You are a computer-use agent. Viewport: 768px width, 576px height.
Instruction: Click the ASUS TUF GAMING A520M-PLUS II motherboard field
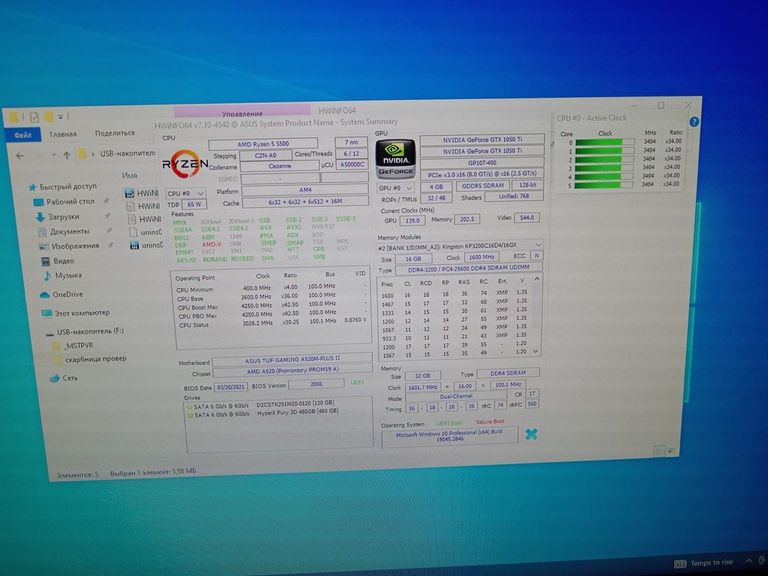coord(292,360)
